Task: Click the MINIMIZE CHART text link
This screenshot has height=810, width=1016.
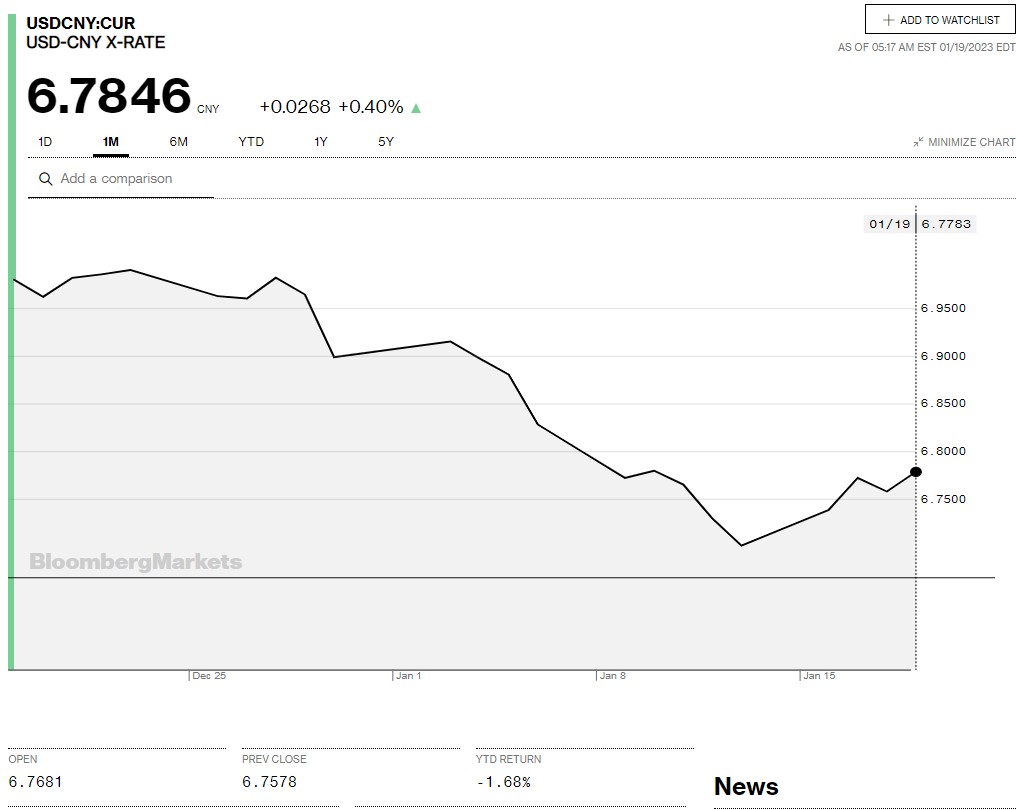Action: coord(971,142)
